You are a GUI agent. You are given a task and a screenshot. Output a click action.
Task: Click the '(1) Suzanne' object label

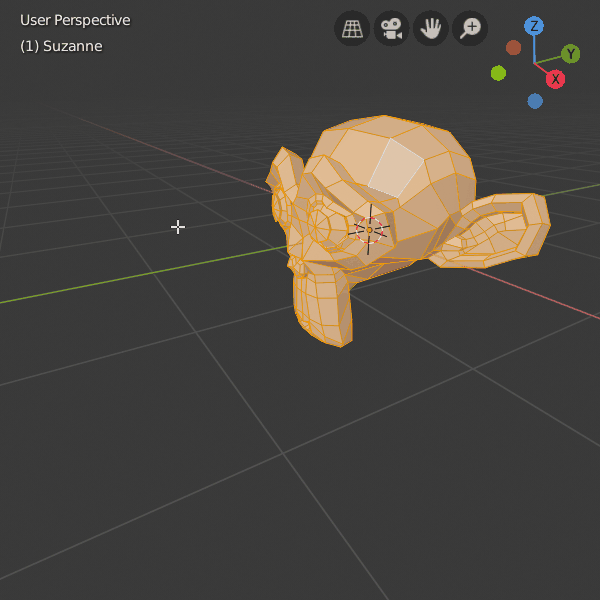pos(61,46)
